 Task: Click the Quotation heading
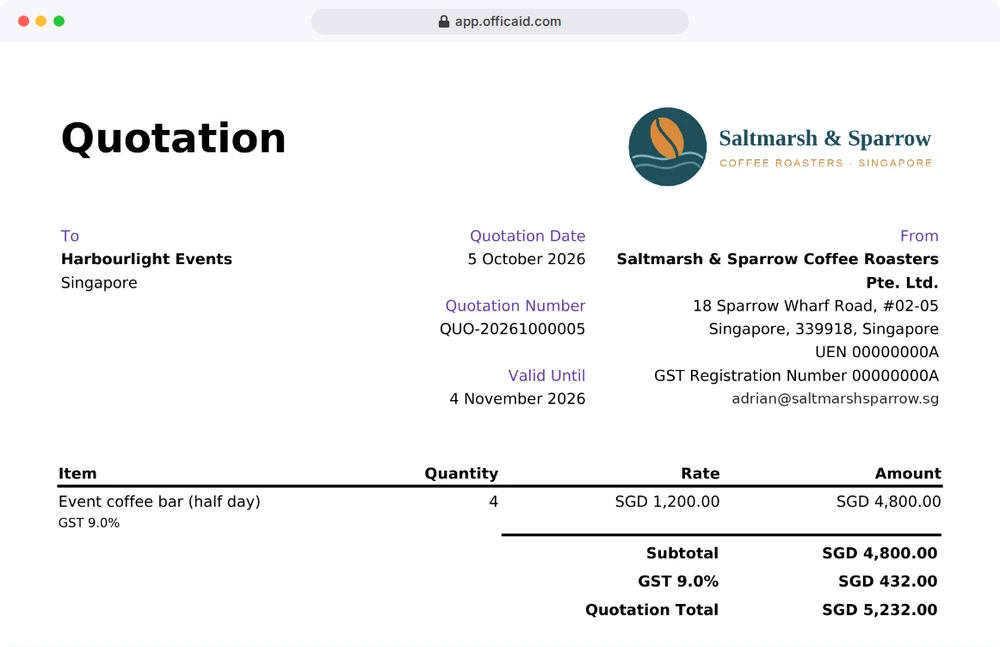(173, 138)
